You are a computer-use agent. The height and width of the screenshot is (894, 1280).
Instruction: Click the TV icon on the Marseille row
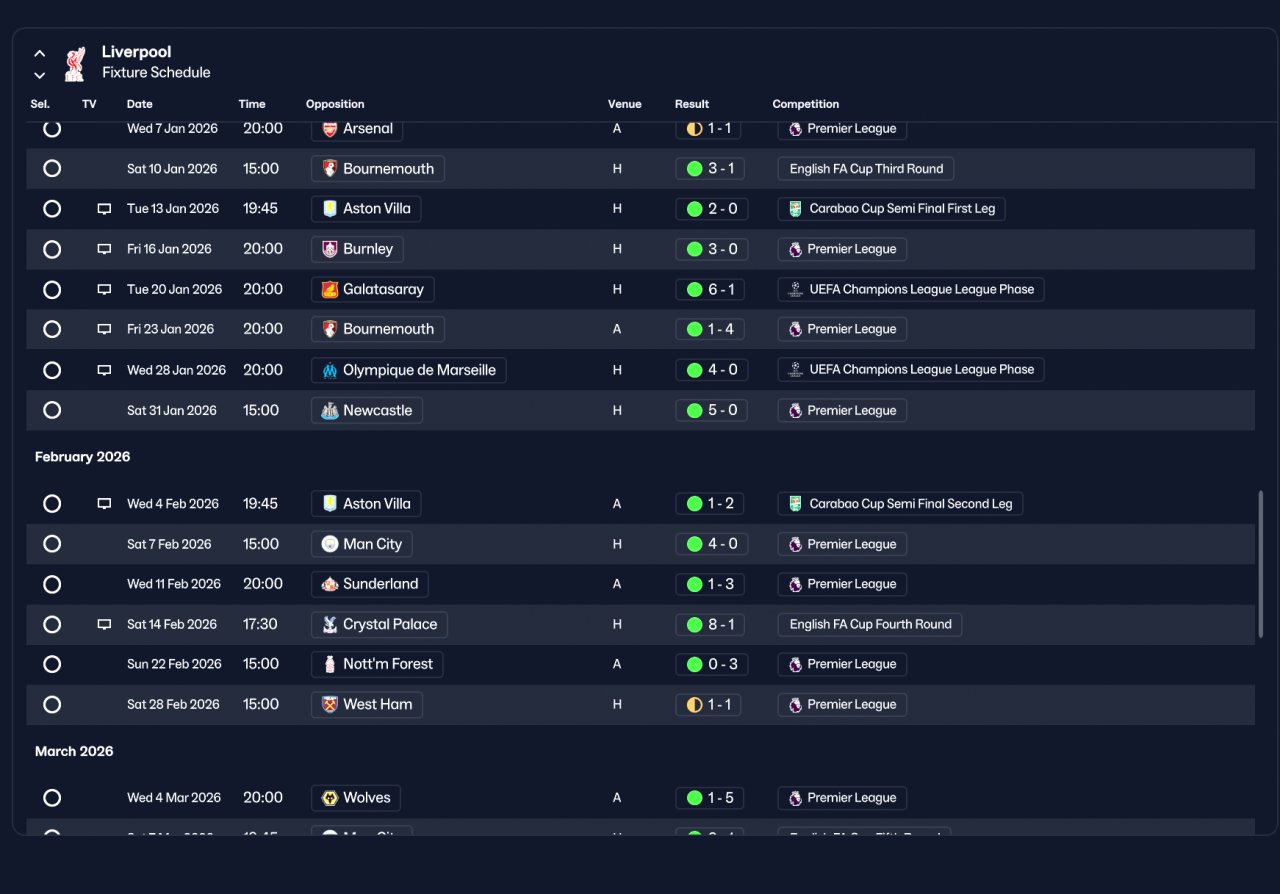point(104,370)
